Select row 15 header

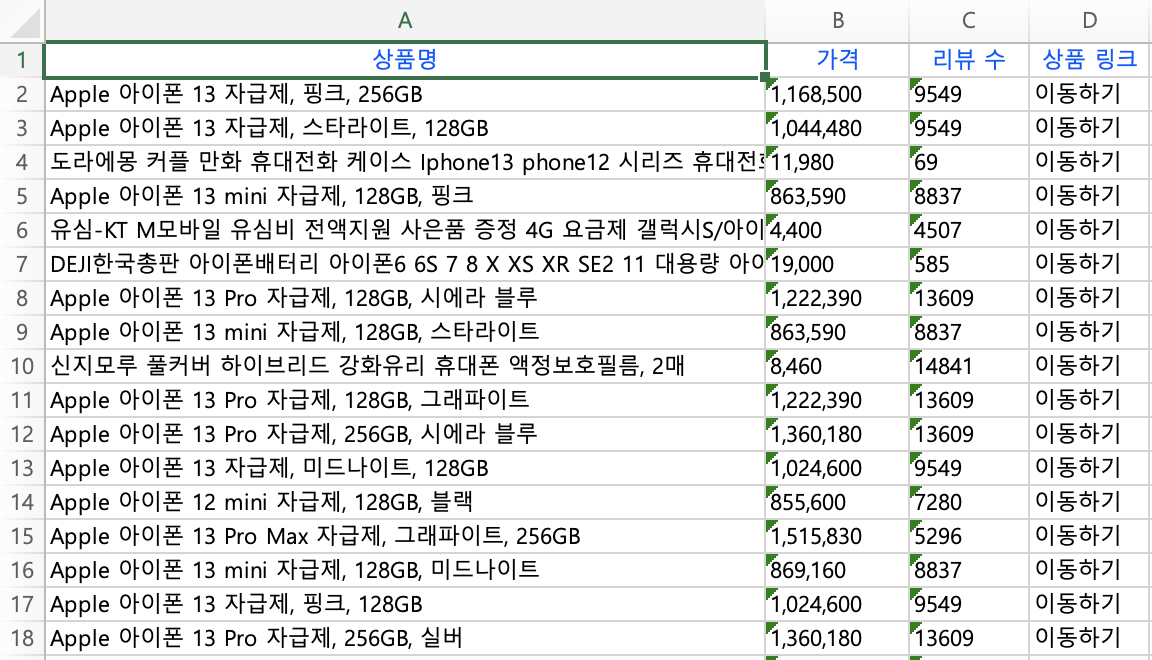pos(22,536)
